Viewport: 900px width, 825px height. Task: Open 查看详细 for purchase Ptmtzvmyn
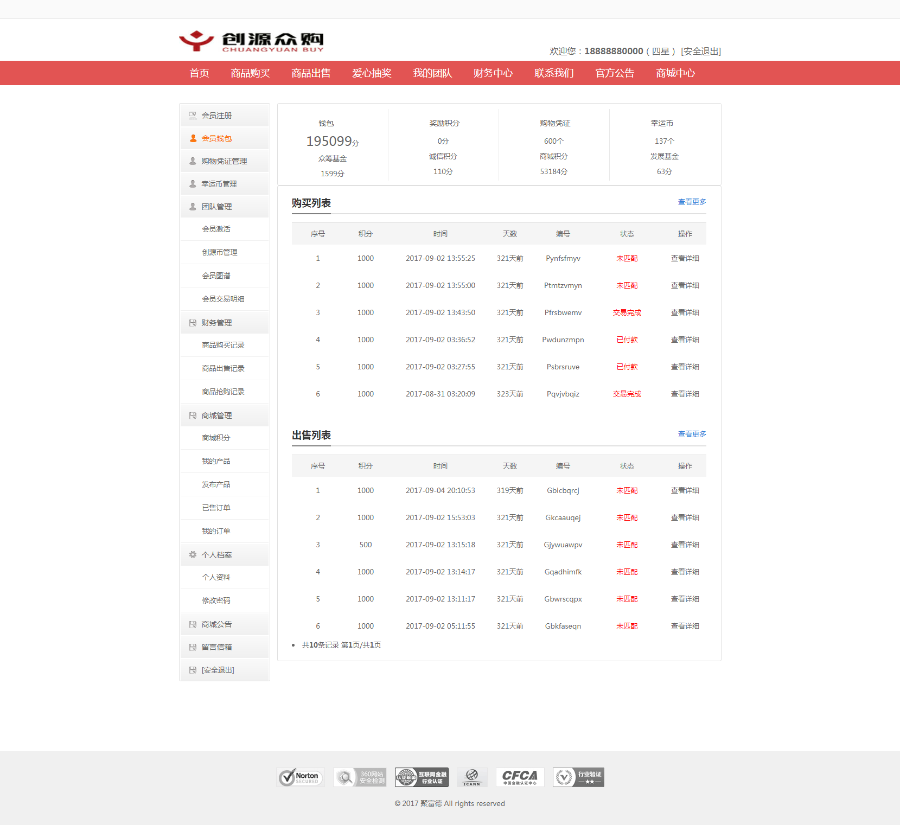(685, 285)
